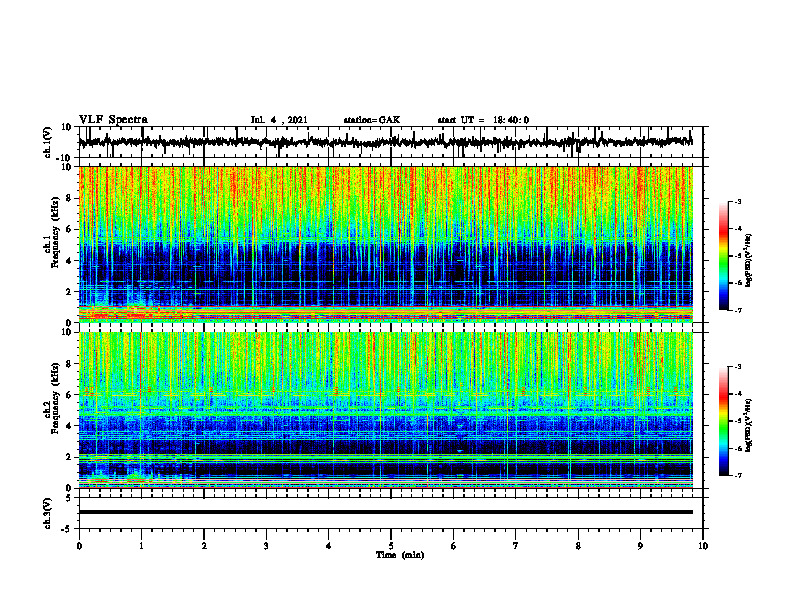Screen dimensions: 792x612
Task: Click the "8" kHz tick of ch.1 spectrogram
Action: click(69, 198)
